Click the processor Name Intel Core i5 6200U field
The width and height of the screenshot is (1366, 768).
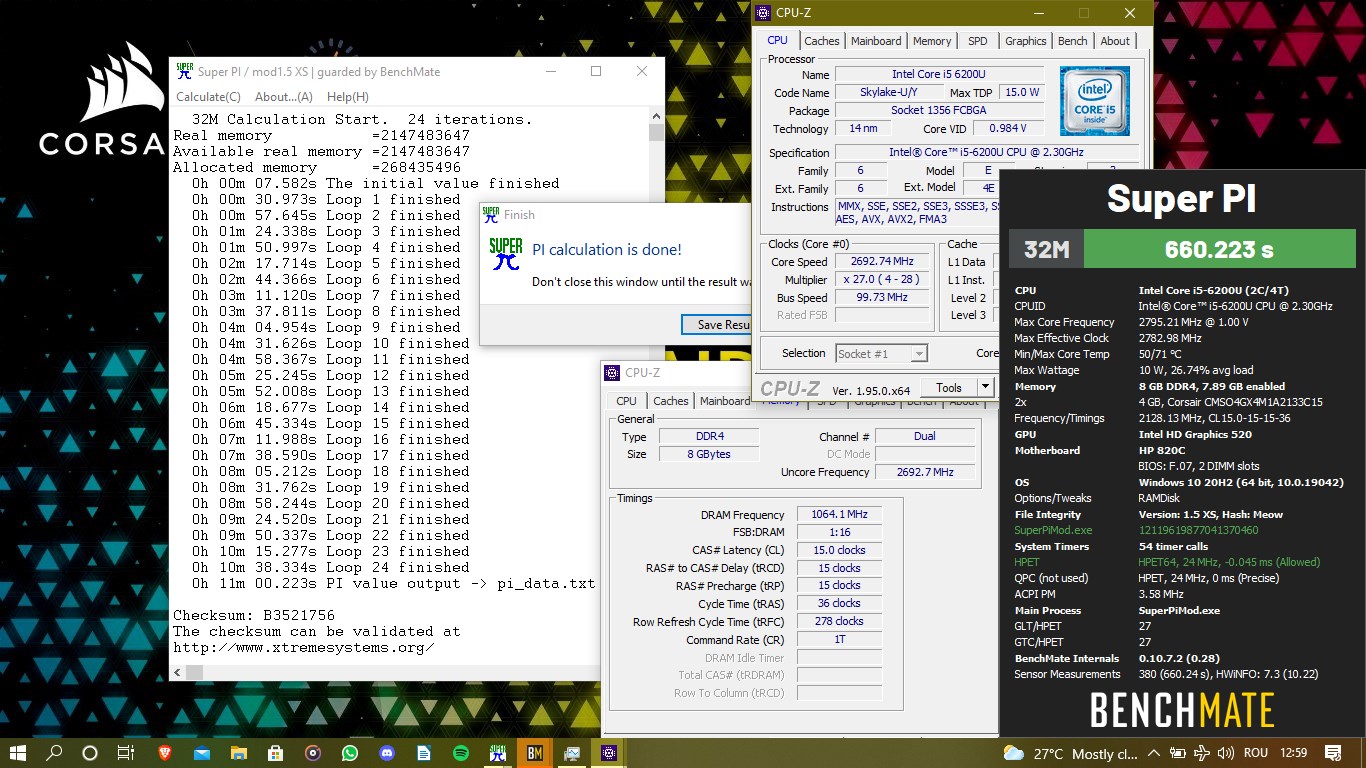[939, 74]
